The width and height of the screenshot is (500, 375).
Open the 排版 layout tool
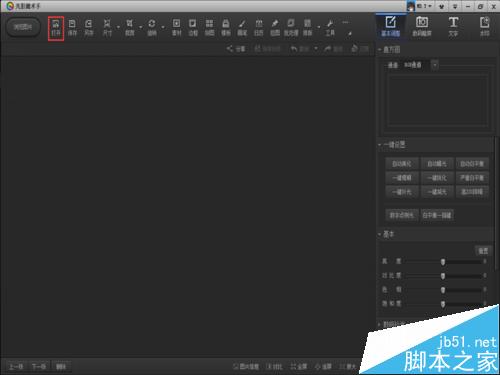coord(307,28)
